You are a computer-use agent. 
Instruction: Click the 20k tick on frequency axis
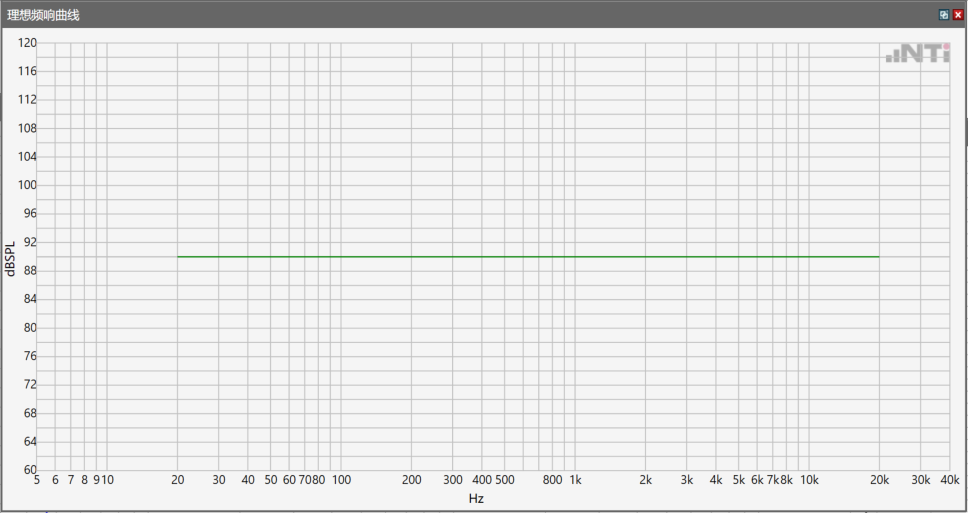coord(879,480)
